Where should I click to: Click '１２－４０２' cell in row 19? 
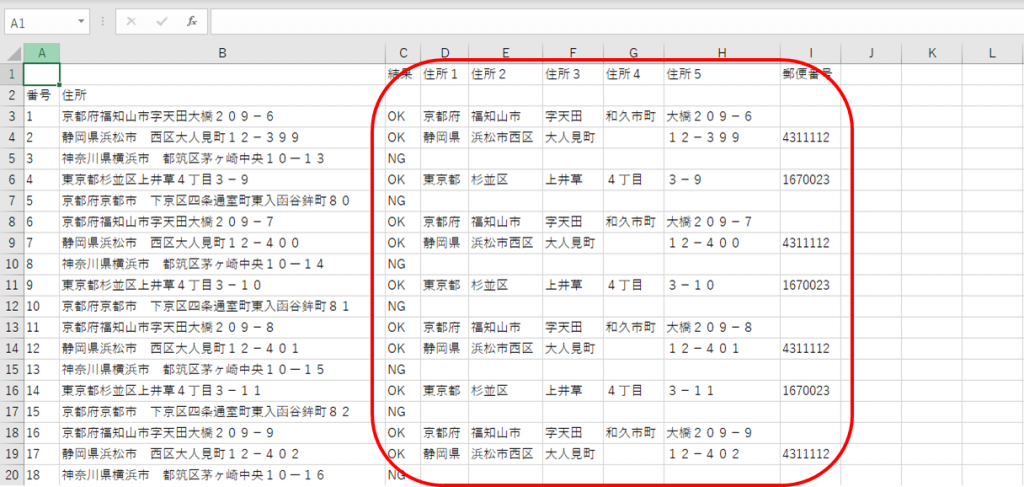(722, 454)
